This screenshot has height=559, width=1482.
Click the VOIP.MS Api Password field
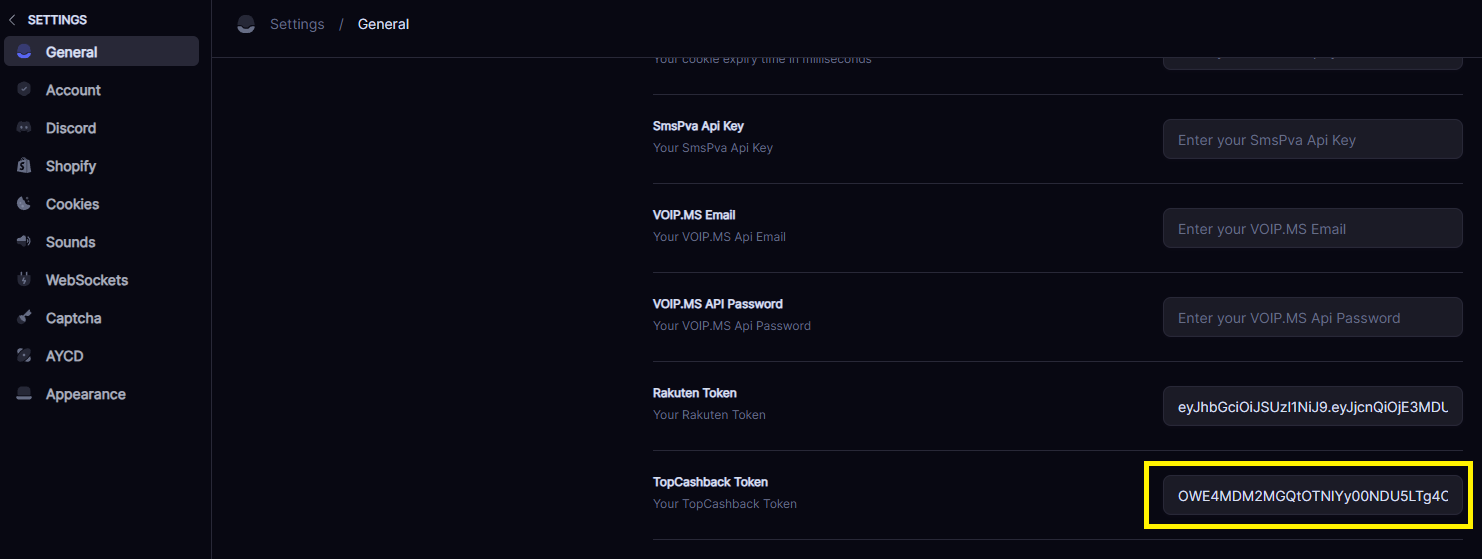[1312, 318]
